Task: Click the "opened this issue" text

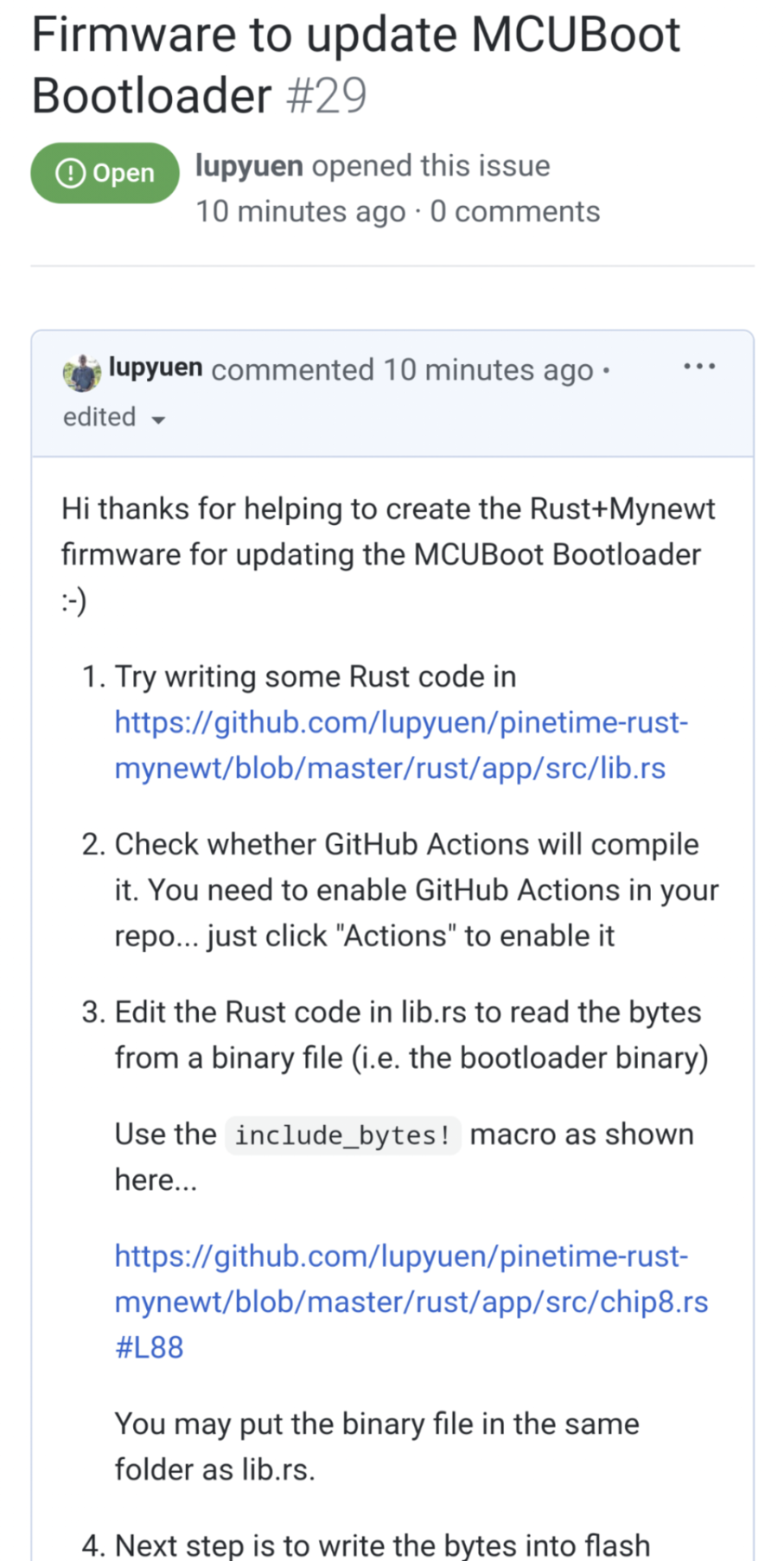Action: tap(430, 166)
